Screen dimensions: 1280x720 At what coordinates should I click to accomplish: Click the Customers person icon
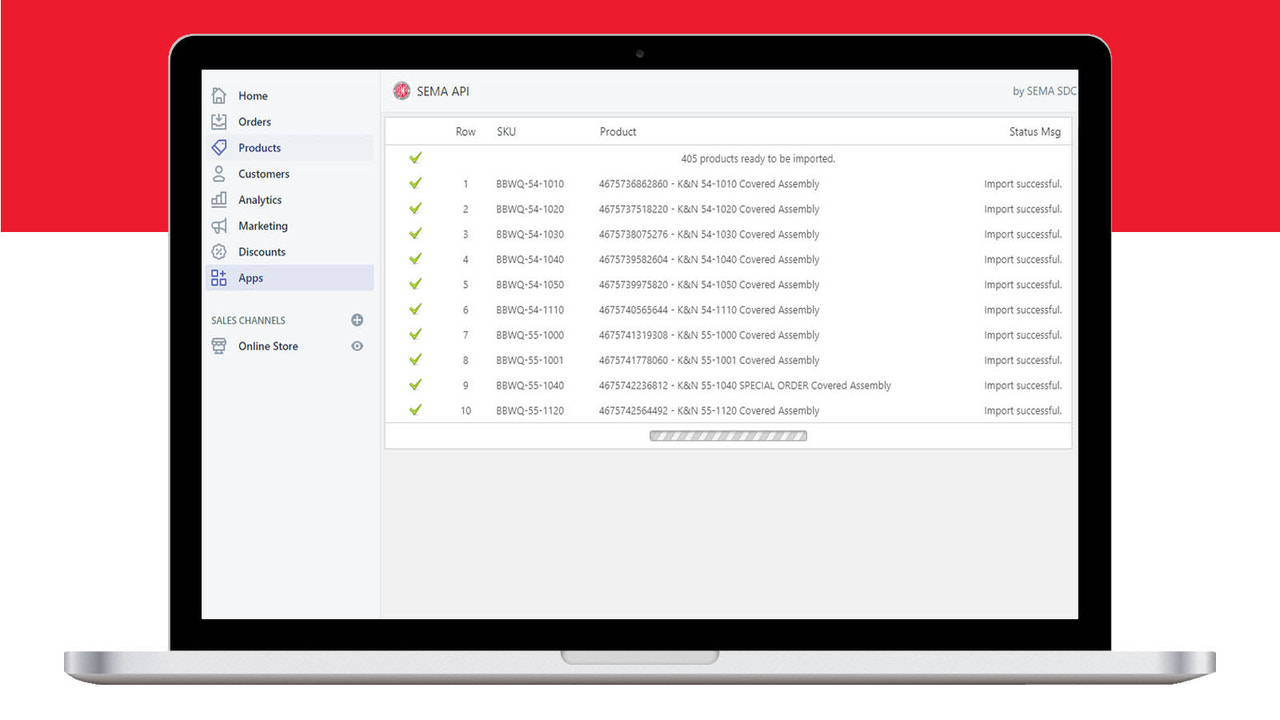pyautogui.click(x=219, y=174)
